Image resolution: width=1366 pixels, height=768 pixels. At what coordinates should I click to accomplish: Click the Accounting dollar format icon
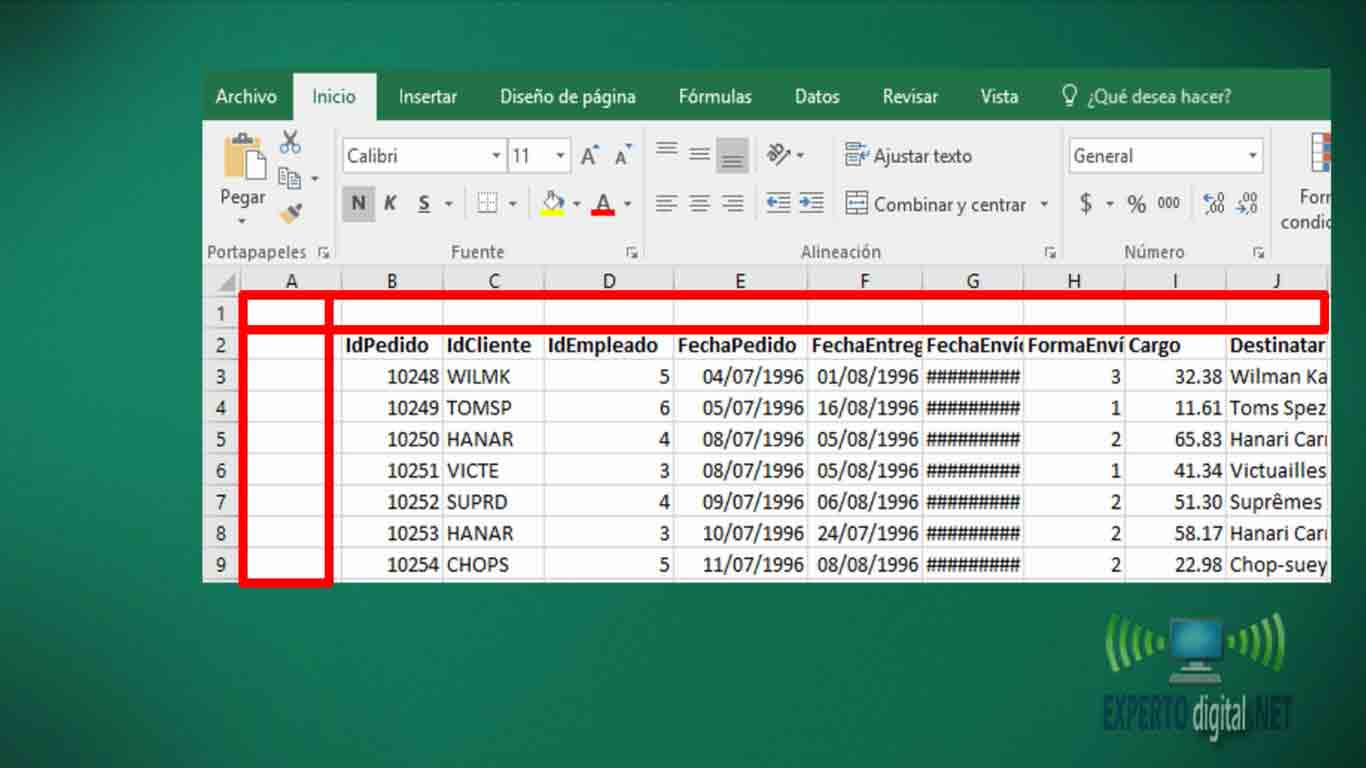click(x=1086, y=204)
